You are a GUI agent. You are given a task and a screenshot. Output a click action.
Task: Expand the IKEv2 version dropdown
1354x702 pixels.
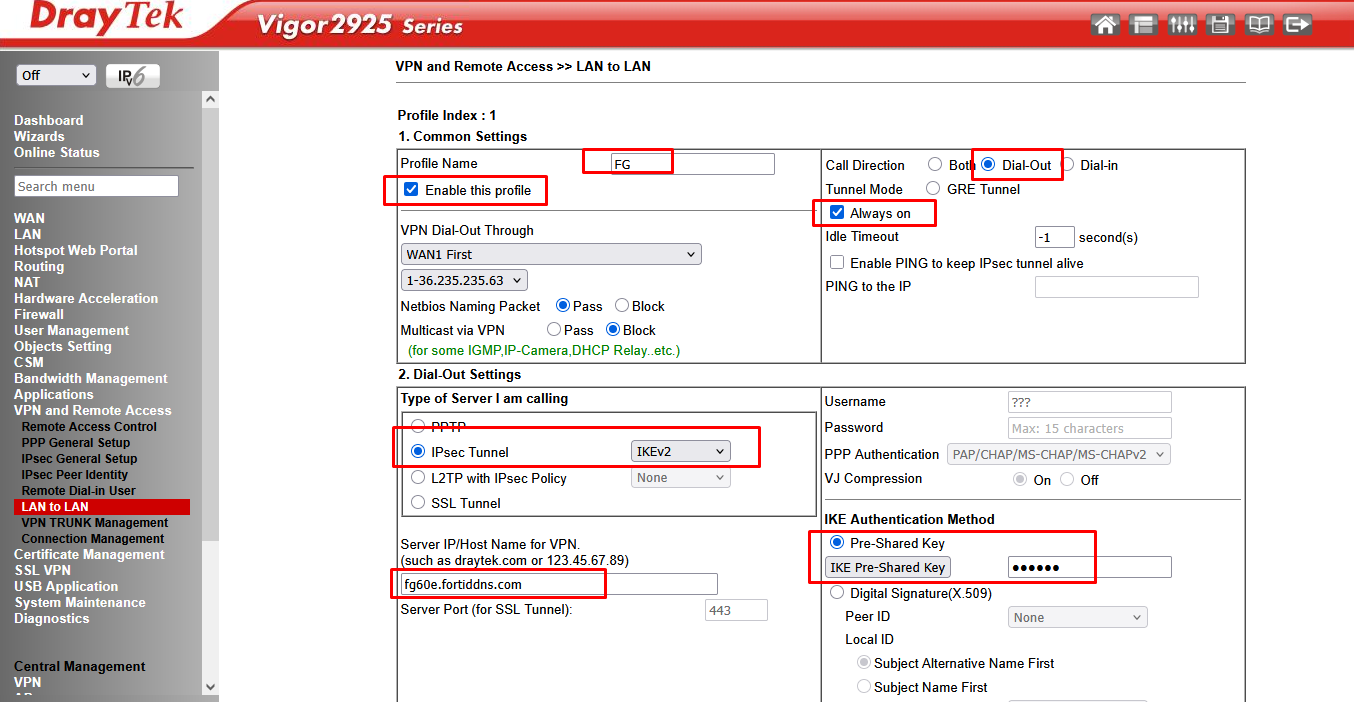(680, 452)
